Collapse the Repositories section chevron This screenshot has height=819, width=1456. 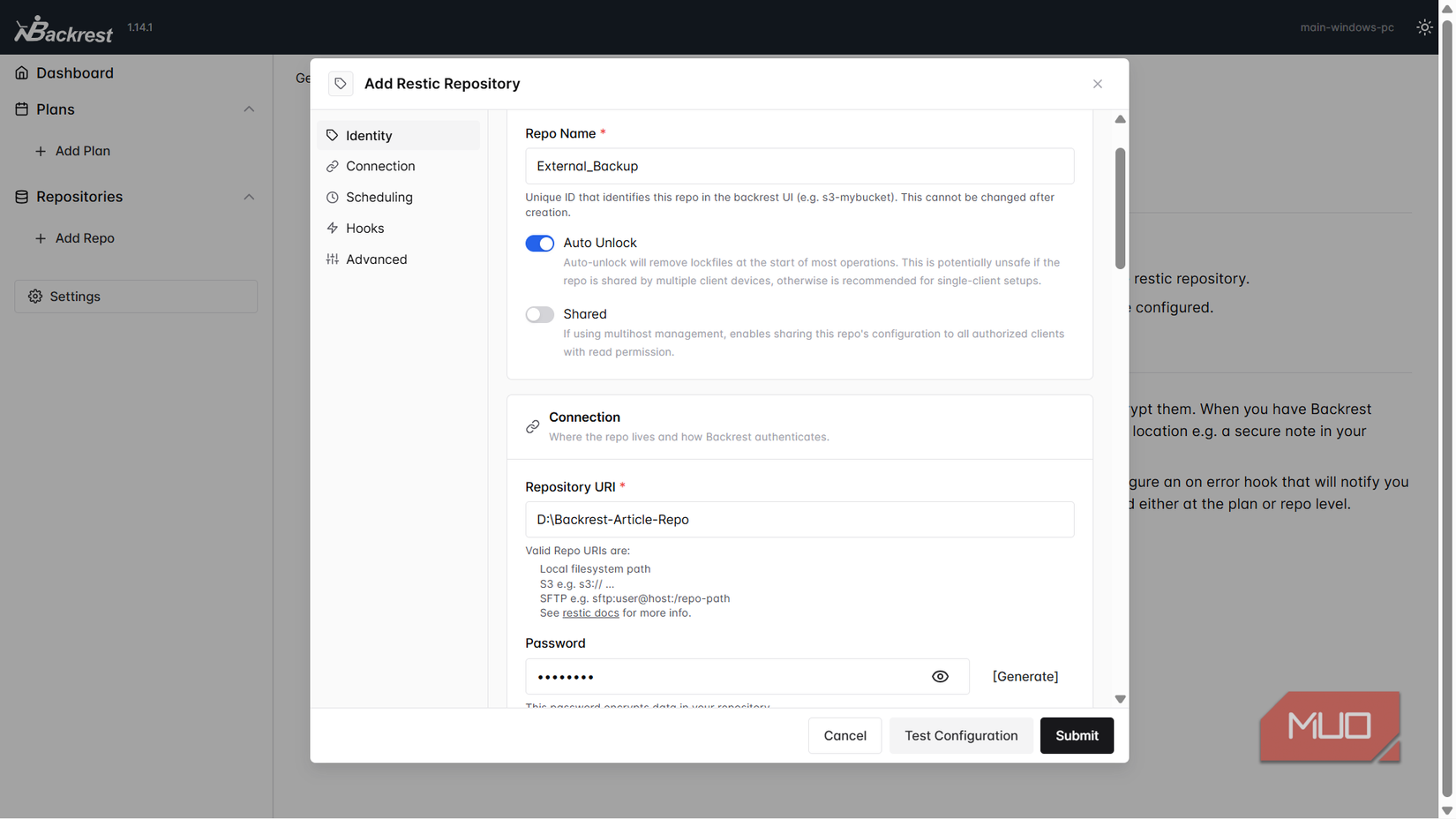point(249,197)
